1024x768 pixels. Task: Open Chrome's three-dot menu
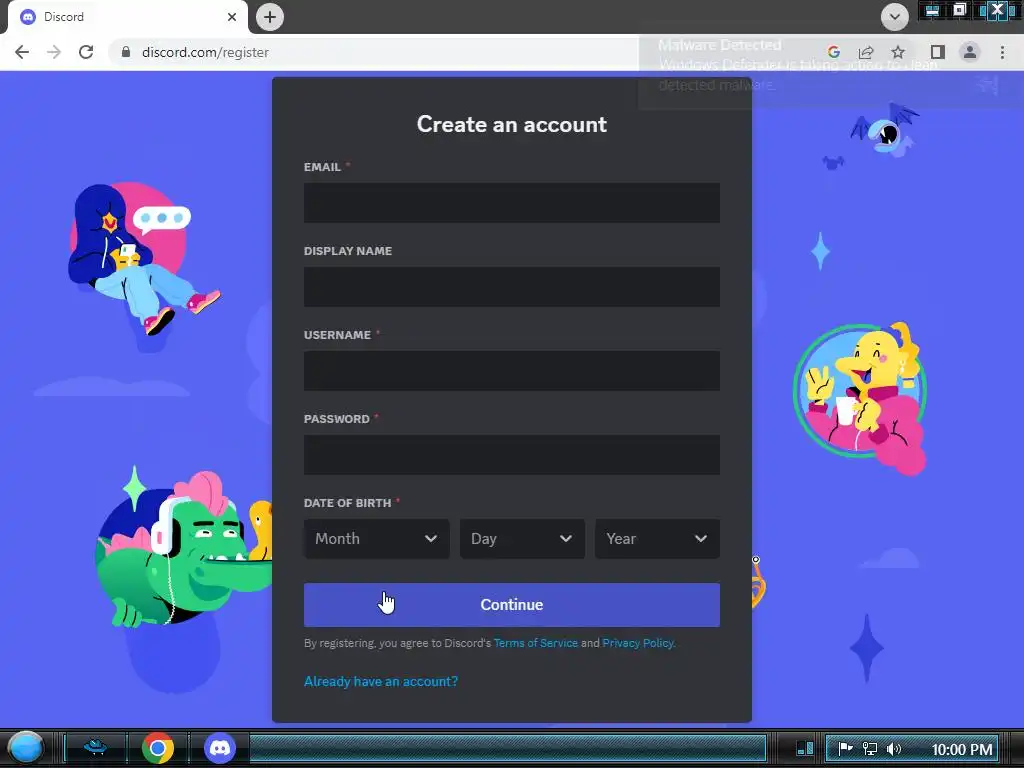click(1002, 52)
